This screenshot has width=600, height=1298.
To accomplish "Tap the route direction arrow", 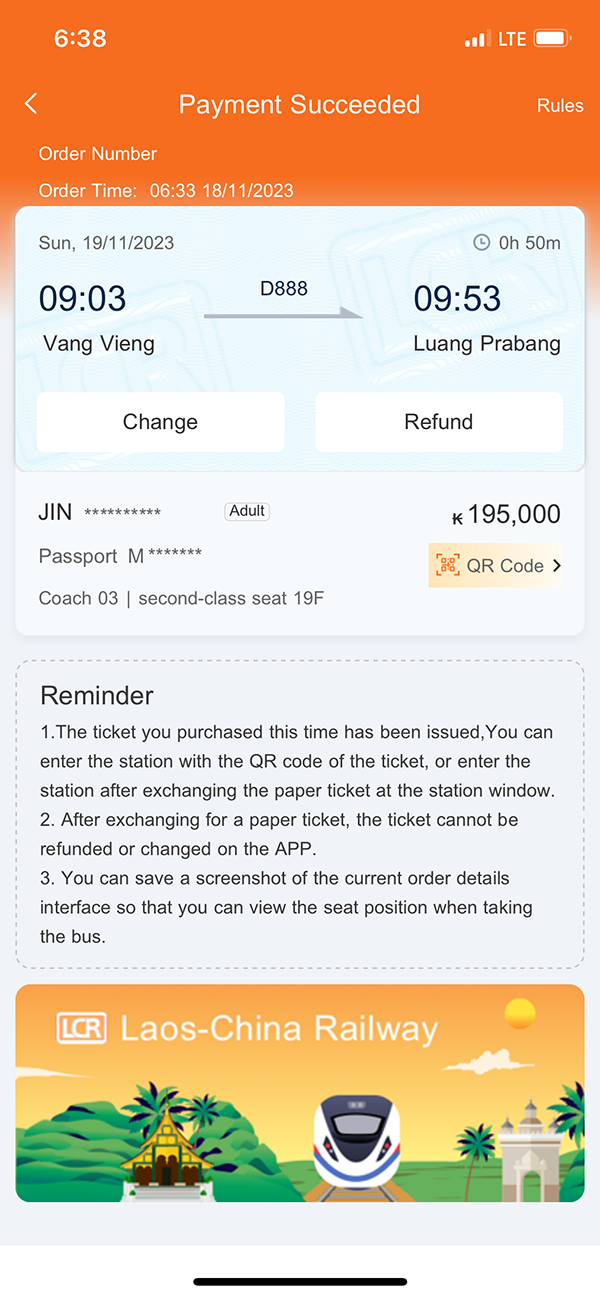I will click(x=284, y=314).
